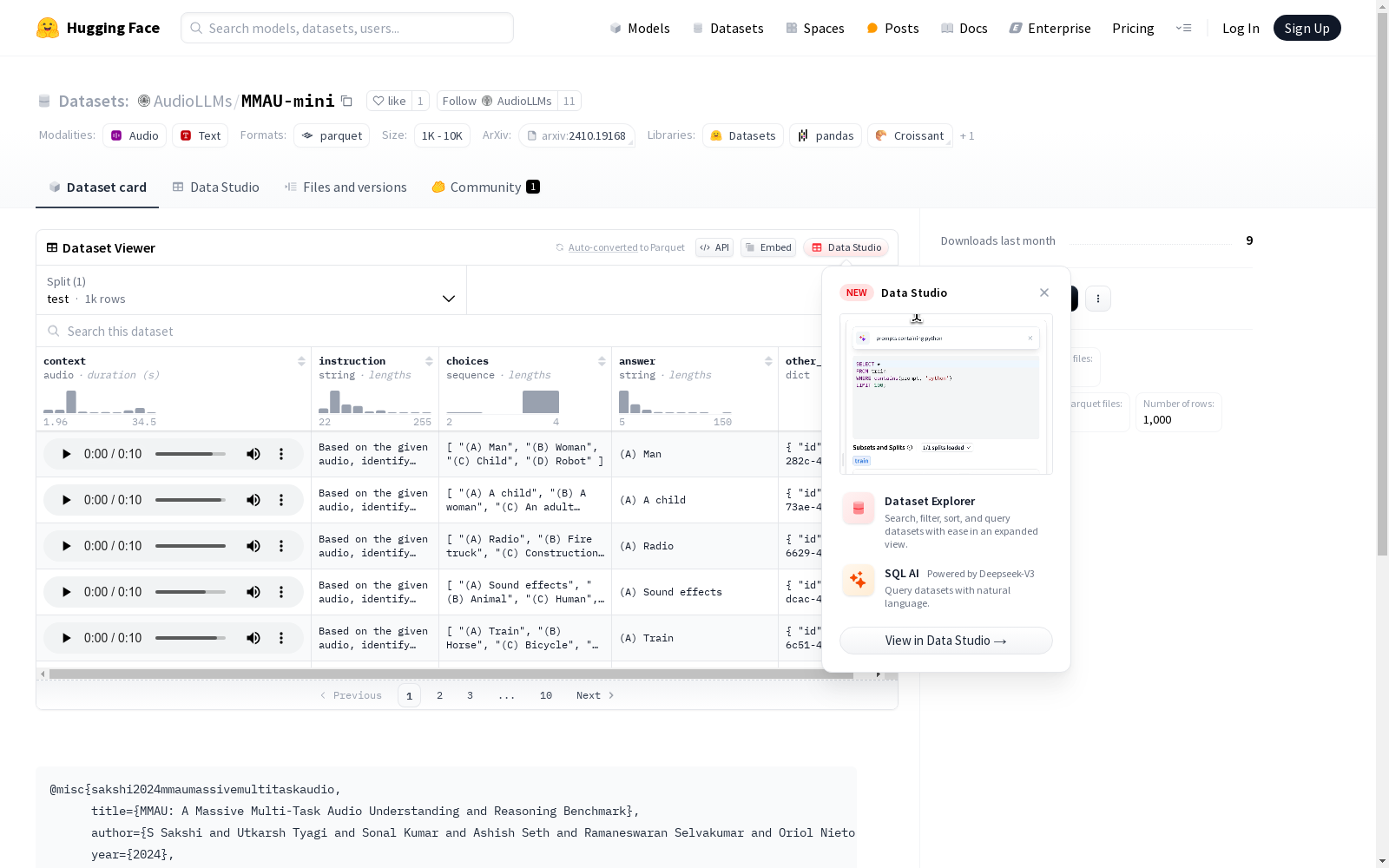Image resolution: width=1389 pixels, height=868 pixels.
Task: Switch to the Data Studio tab
Action: point(216,187)
